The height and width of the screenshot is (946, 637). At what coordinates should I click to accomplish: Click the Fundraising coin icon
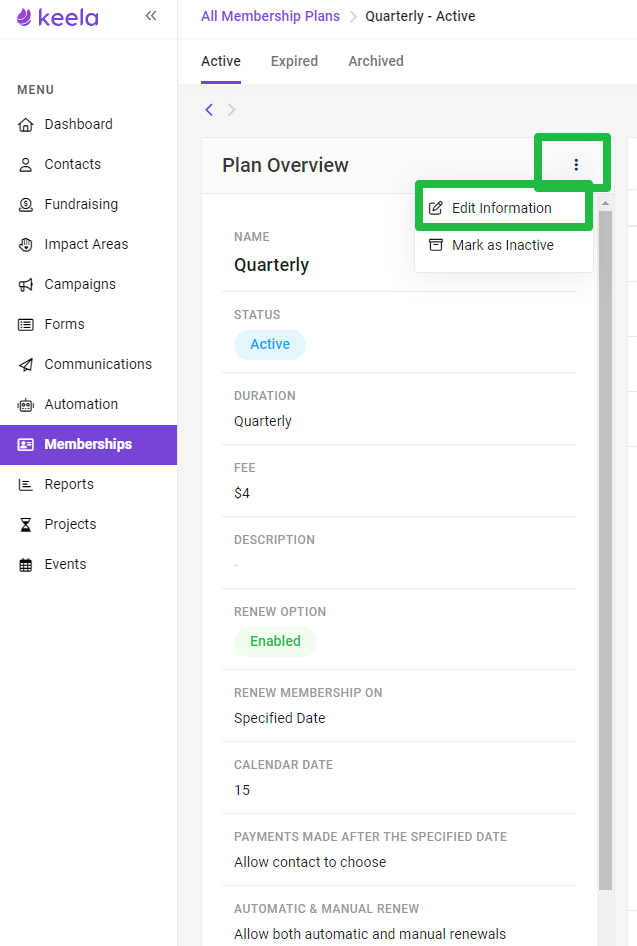[x=25, y=205]
